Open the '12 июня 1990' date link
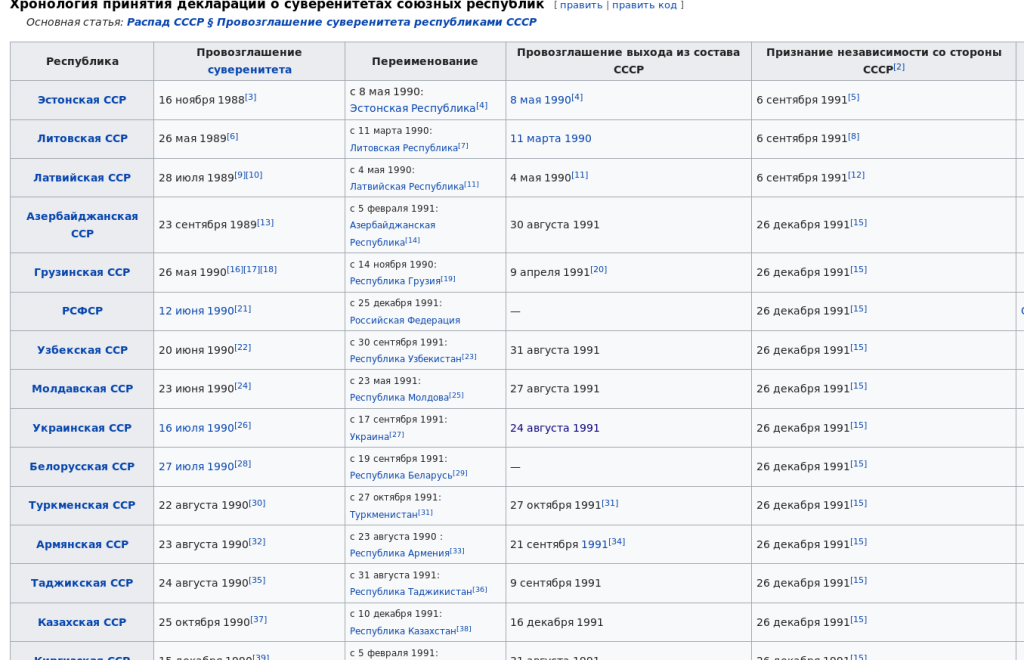Image resolution: width=1024 pixels, height=660 pixels. click(196, 311)
